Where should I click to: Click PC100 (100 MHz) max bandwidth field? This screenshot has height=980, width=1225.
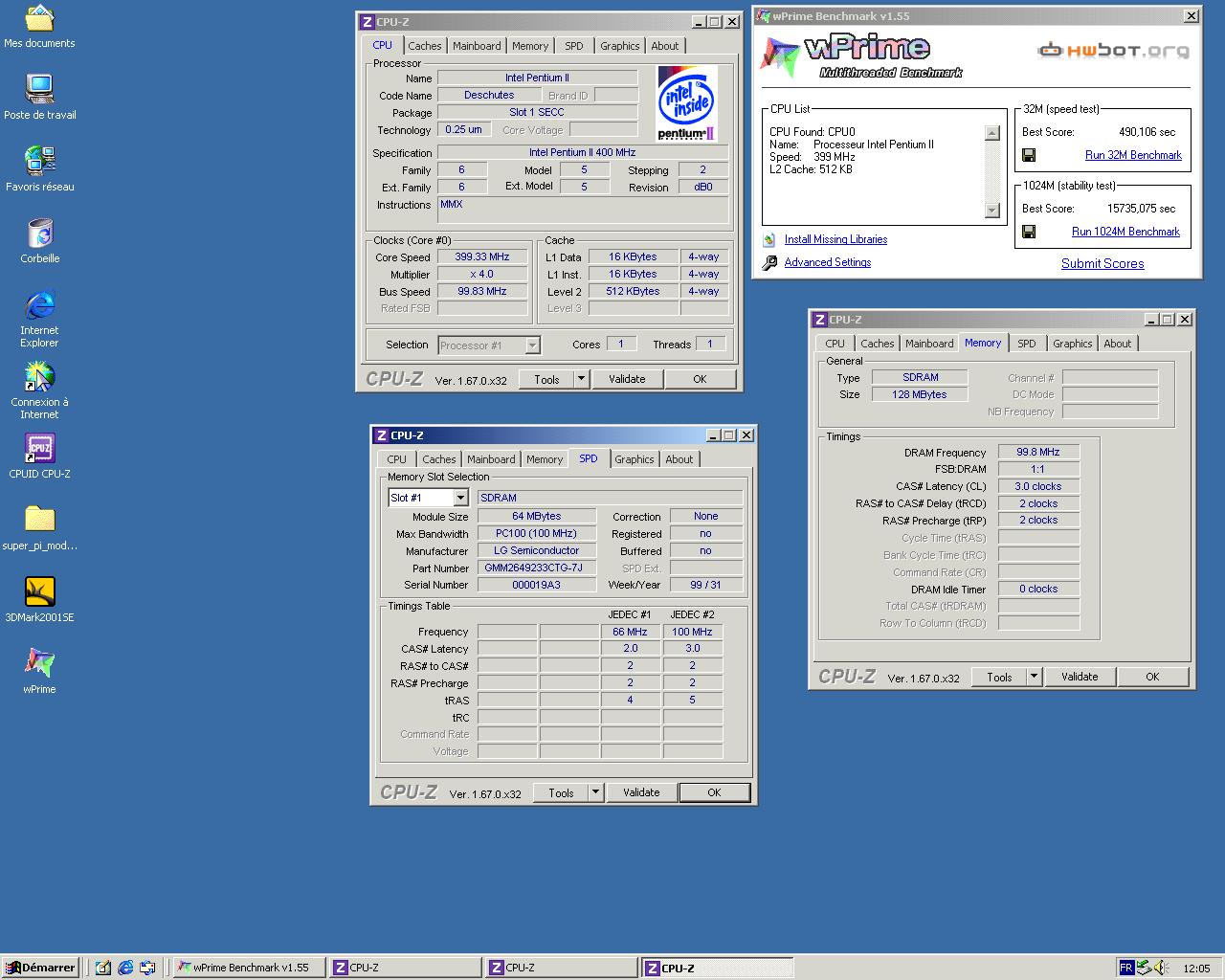click(x=537, y=533)
